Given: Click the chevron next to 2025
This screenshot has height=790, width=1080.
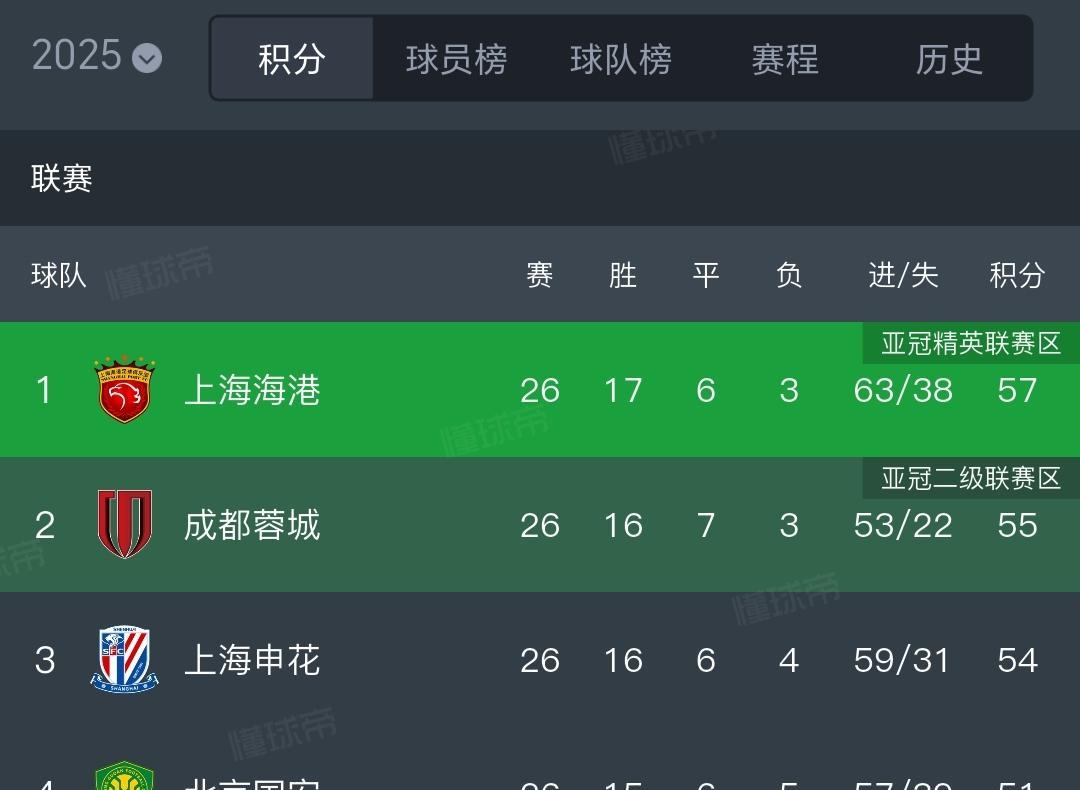Looking at the screenshot, I should click(147, 59).
